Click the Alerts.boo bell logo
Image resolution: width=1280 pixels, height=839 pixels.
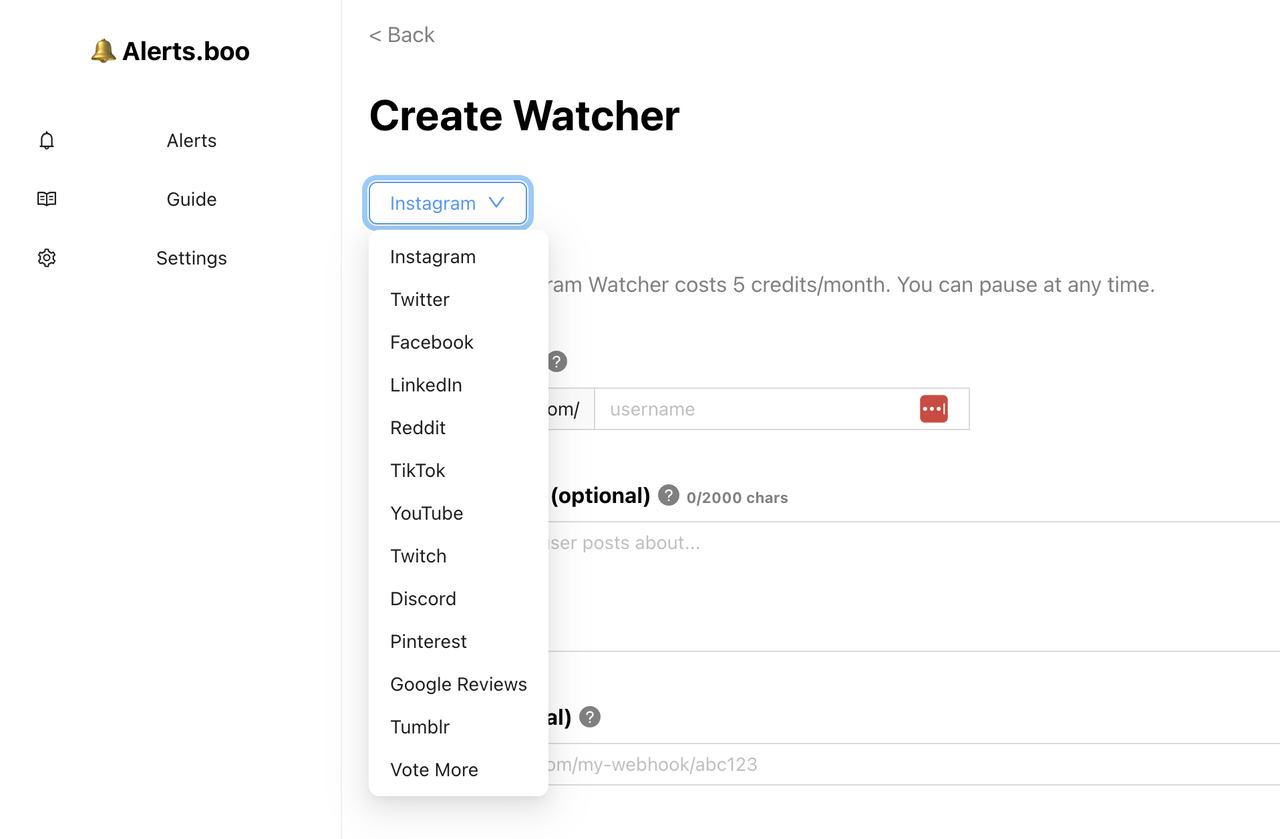tap(103, 51)
